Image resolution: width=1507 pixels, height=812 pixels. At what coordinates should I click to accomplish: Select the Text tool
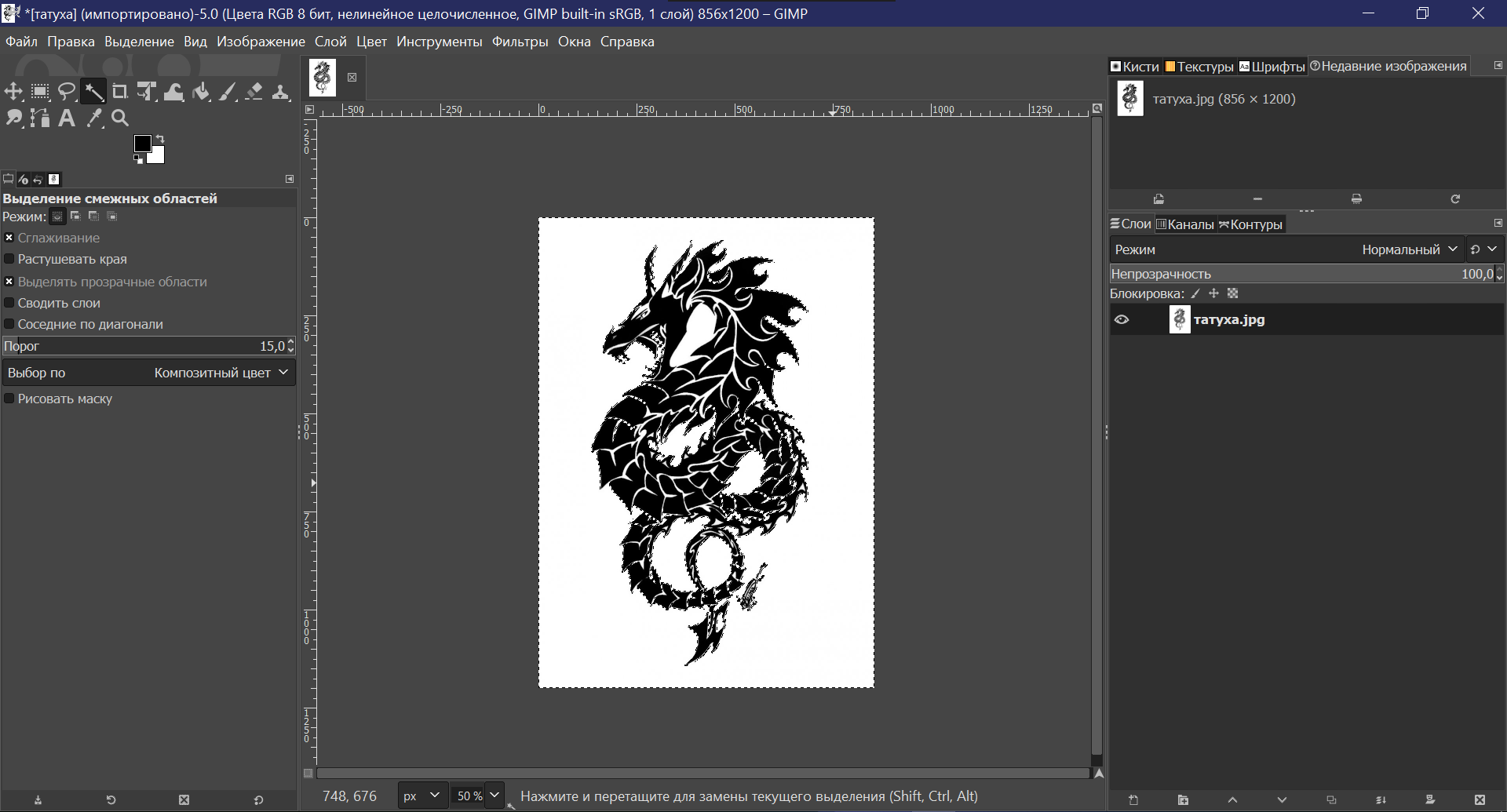(67, 118)
